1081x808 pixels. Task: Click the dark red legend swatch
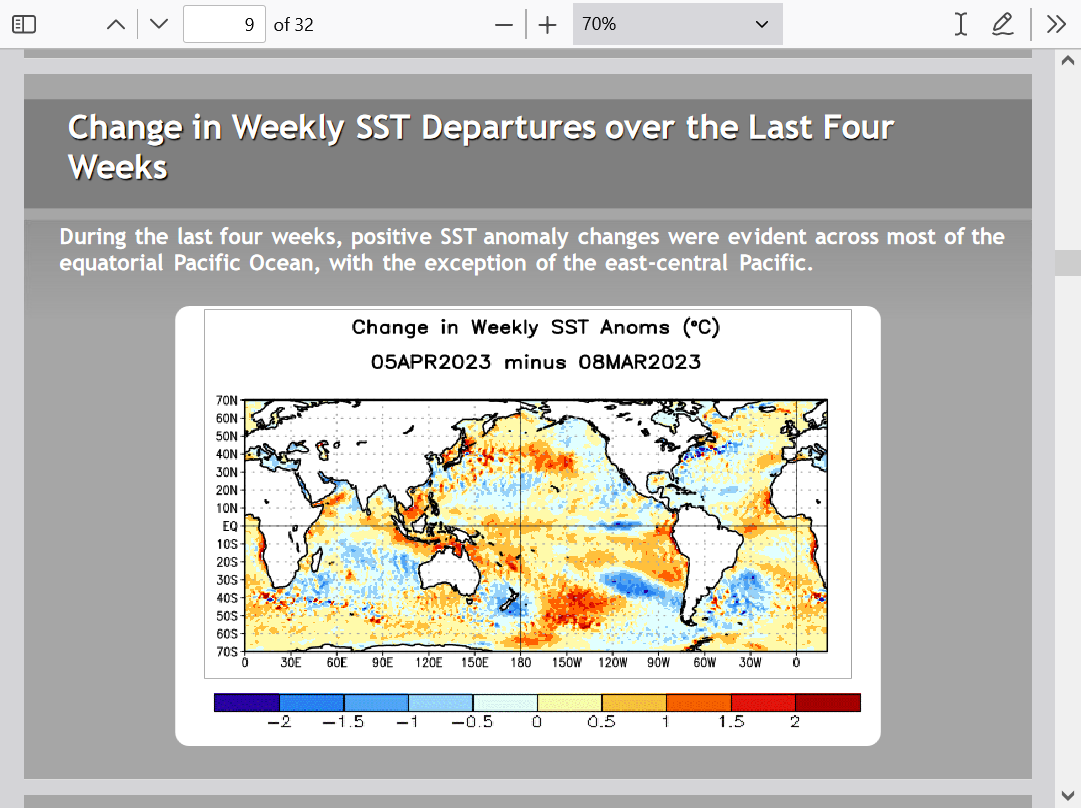pos(827,703)
